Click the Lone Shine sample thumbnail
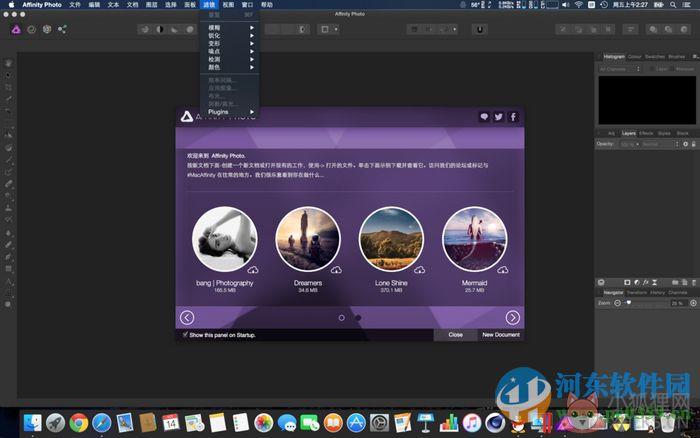Image resolution: width=700 pixels, height=438 pixels. (392, 239)
